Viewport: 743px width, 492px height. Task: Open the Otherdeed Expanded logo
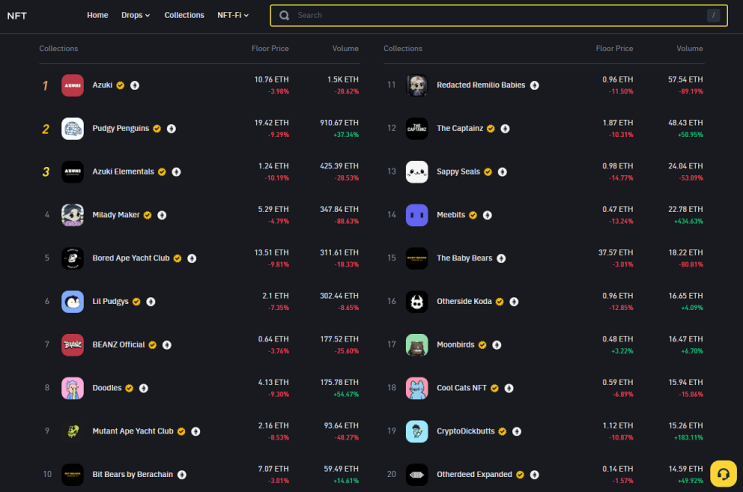pos(417,474)
